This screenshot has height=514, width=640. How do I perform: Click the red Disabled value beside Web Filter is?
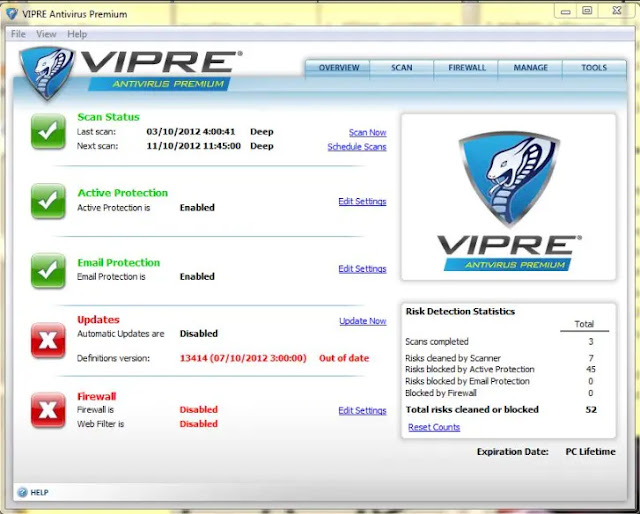tap(199, 424)
